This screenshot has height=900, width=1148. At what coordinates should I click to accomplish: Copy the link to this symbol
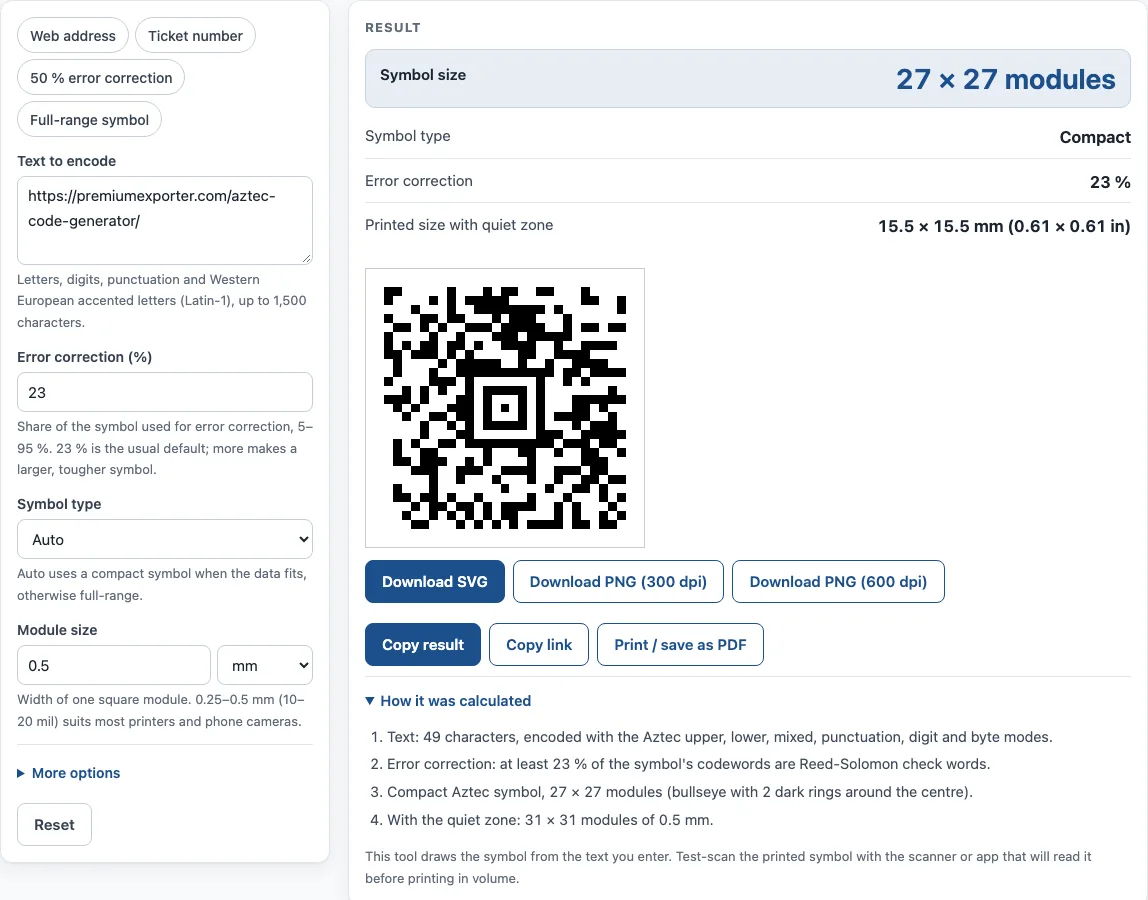539,644
